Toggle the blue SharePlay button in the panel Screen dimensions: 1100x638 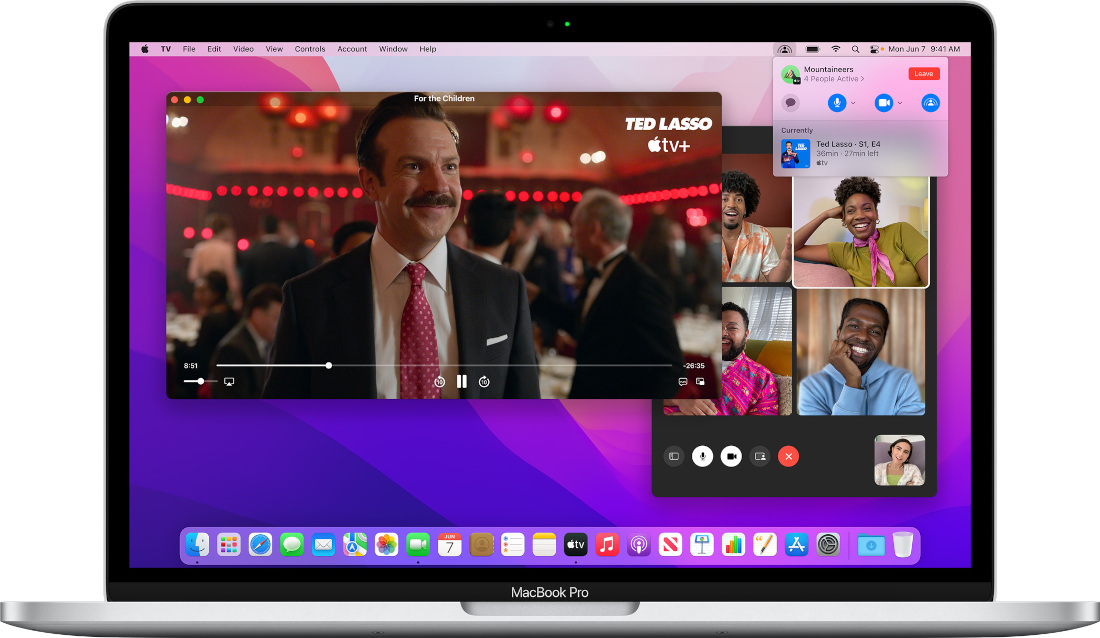[930, 103]
